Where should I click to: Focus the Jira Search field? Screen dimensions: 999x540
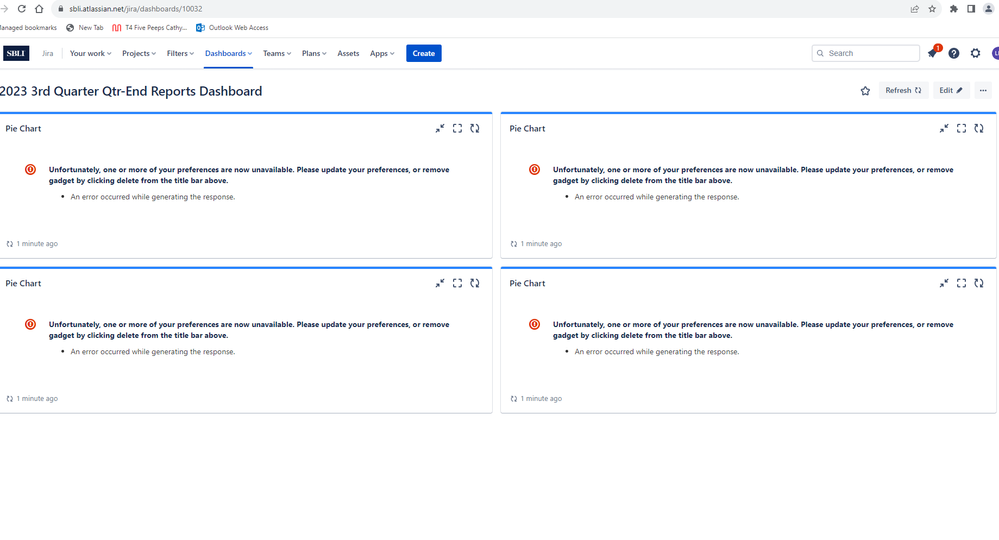click(866, 53)
